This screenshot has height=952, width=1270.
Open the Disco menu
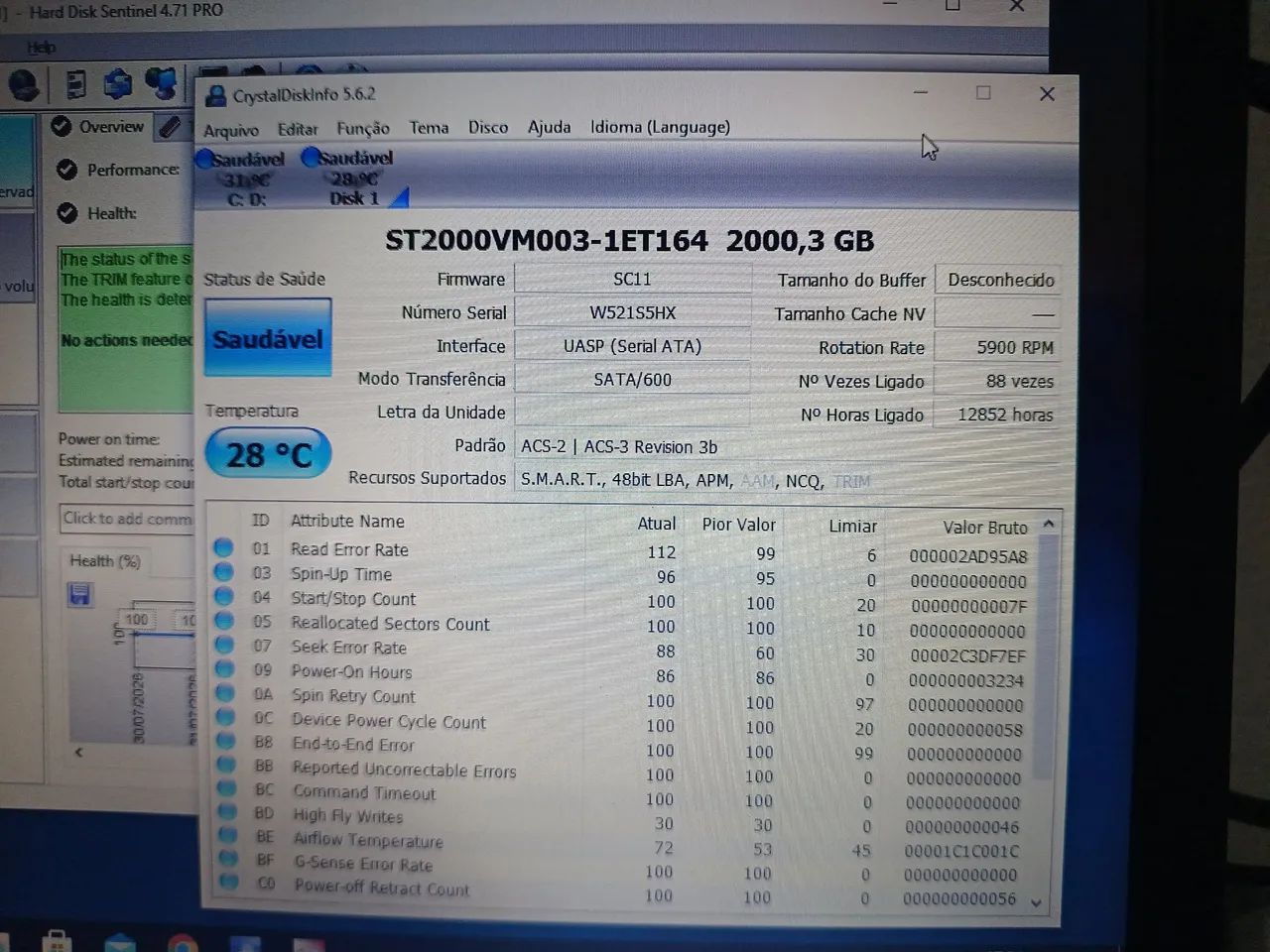point(488,127)
